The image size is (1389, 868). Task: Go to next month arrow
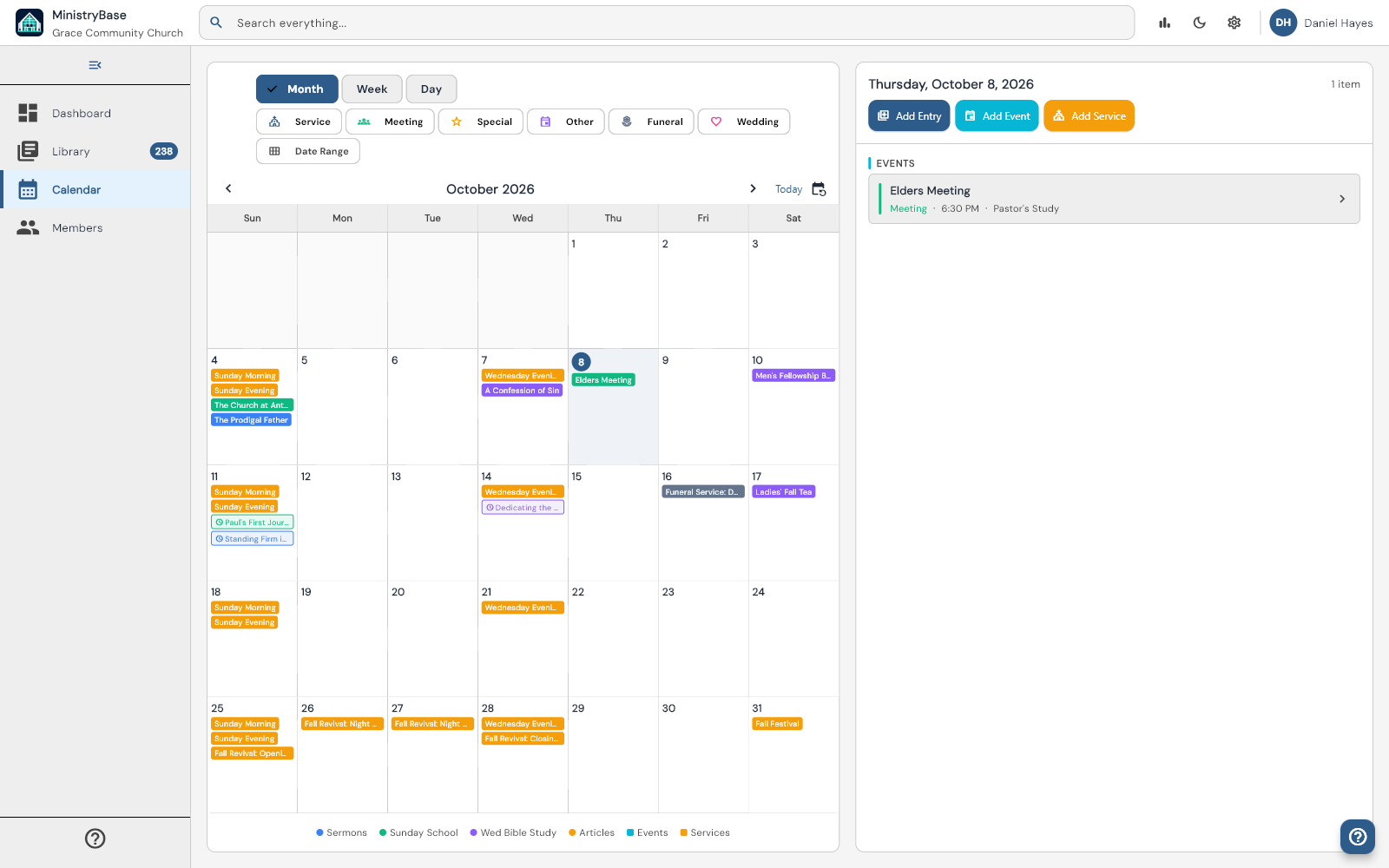pyautogui.click(x=753, y=188)
